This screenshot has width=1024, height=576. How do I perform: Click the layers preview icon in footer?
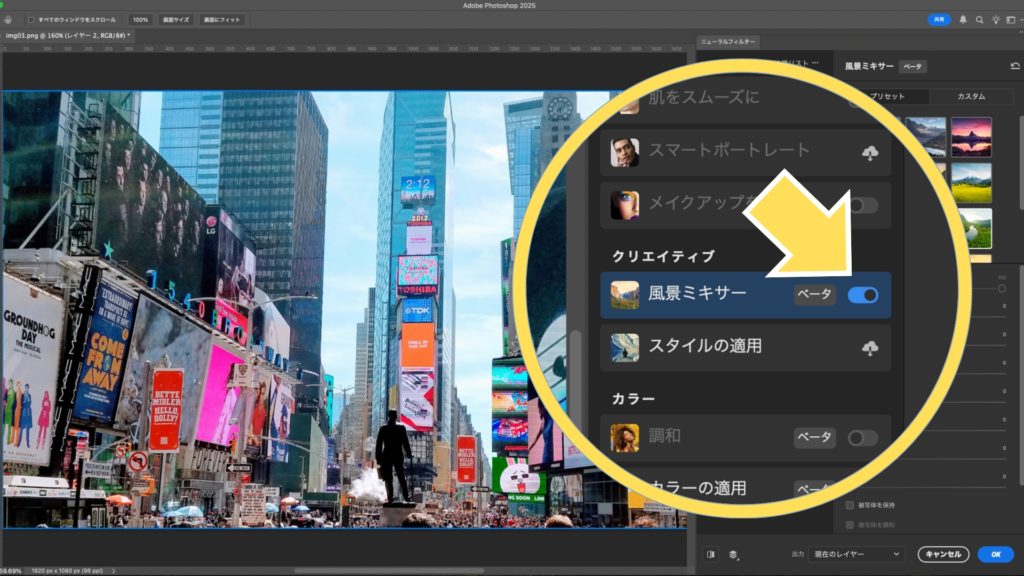(733, 554)
